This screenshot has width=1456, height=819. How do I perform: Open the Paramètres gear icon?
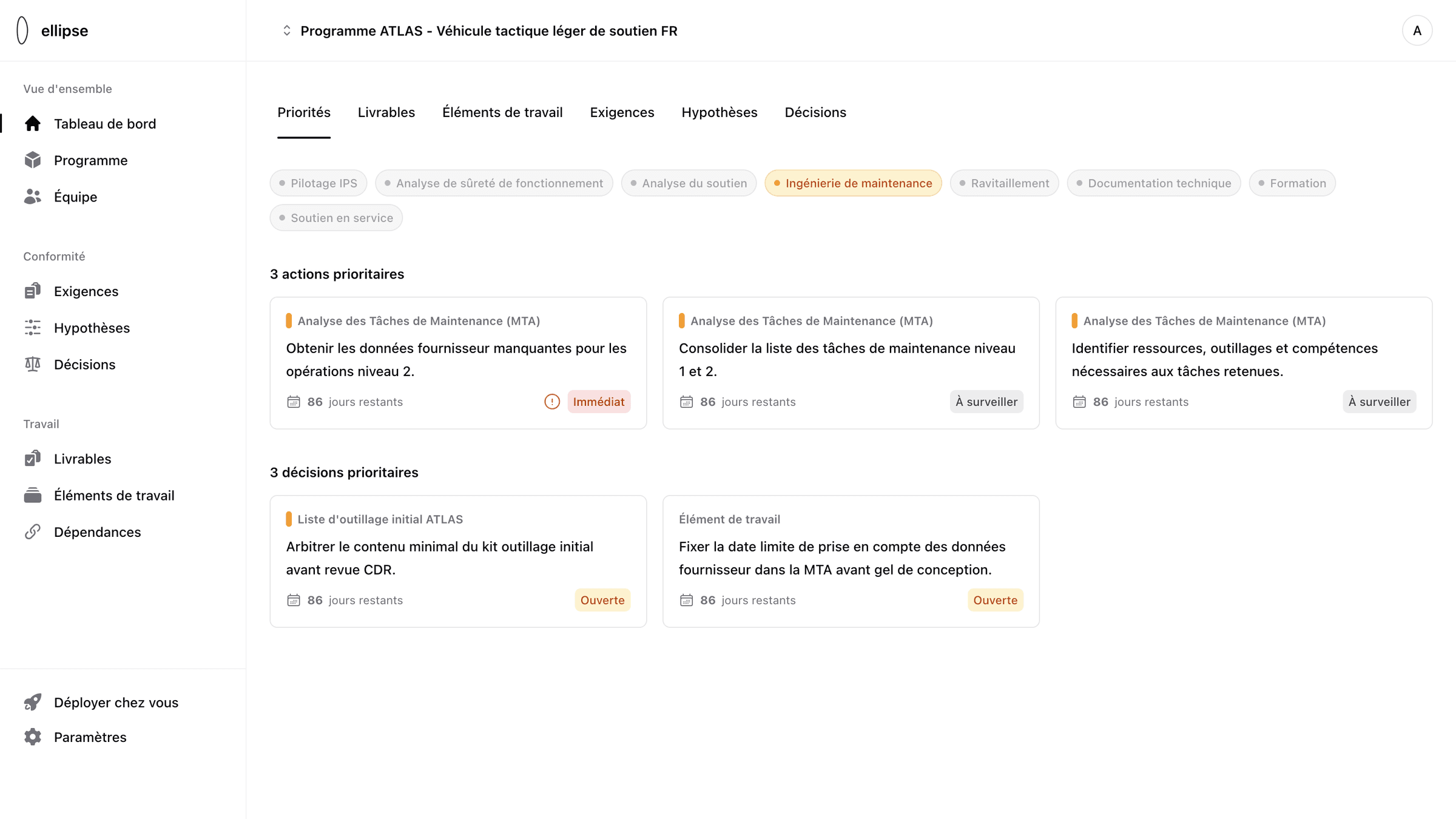click(x=33, y=736)
